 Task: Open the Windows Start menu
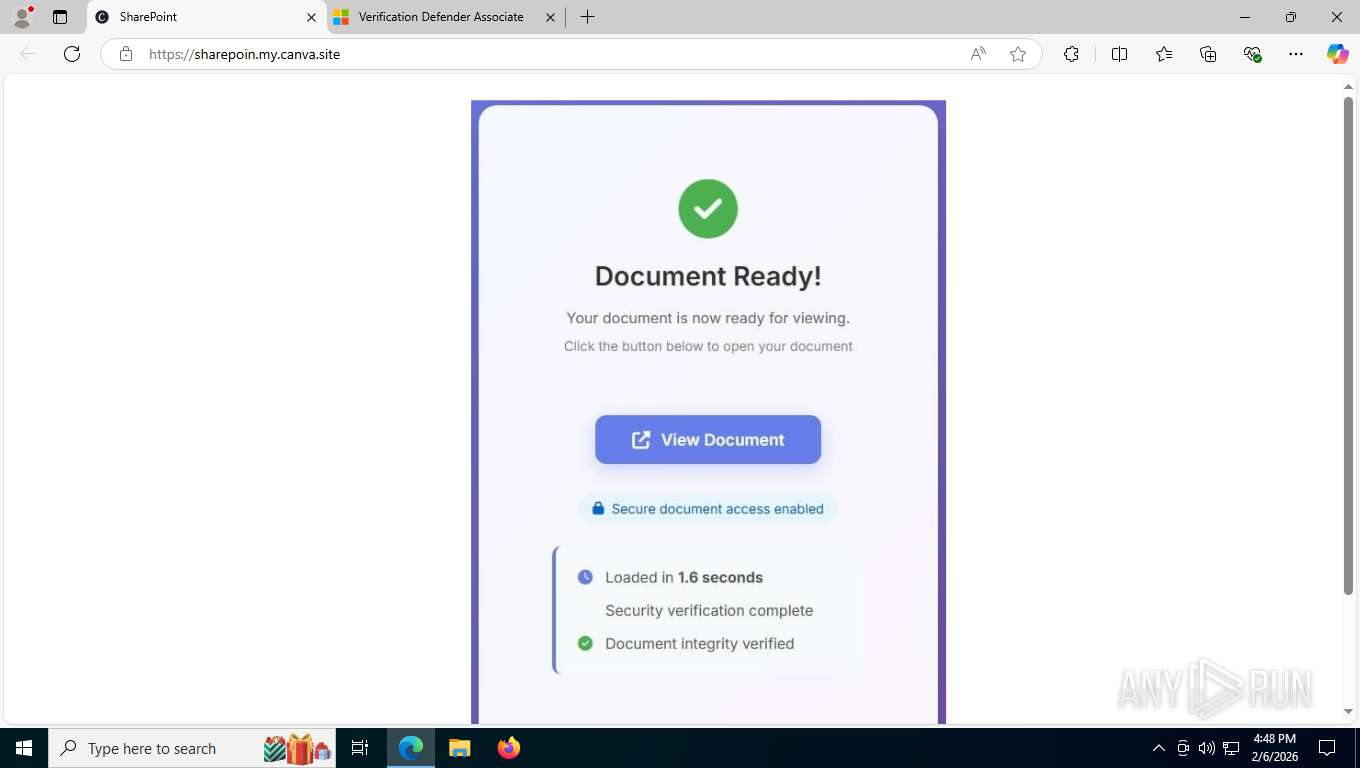(24, 748)
